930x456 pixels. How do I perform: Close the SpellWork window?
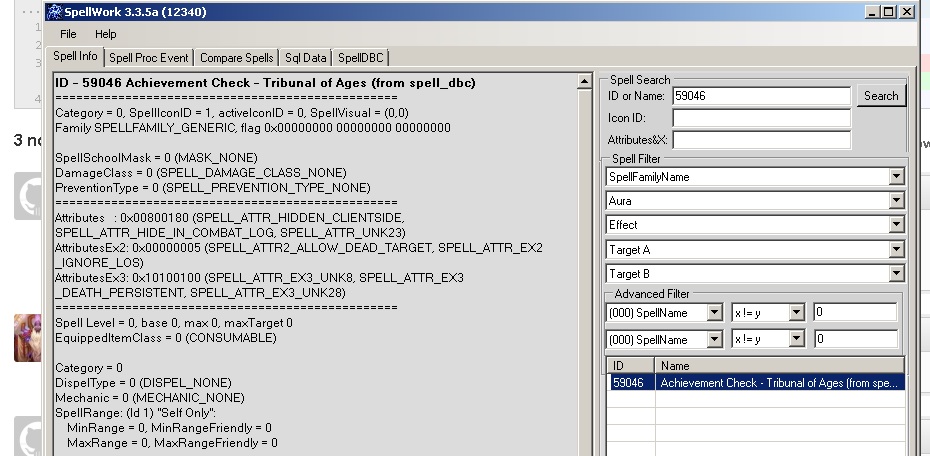tap(907, 12)
